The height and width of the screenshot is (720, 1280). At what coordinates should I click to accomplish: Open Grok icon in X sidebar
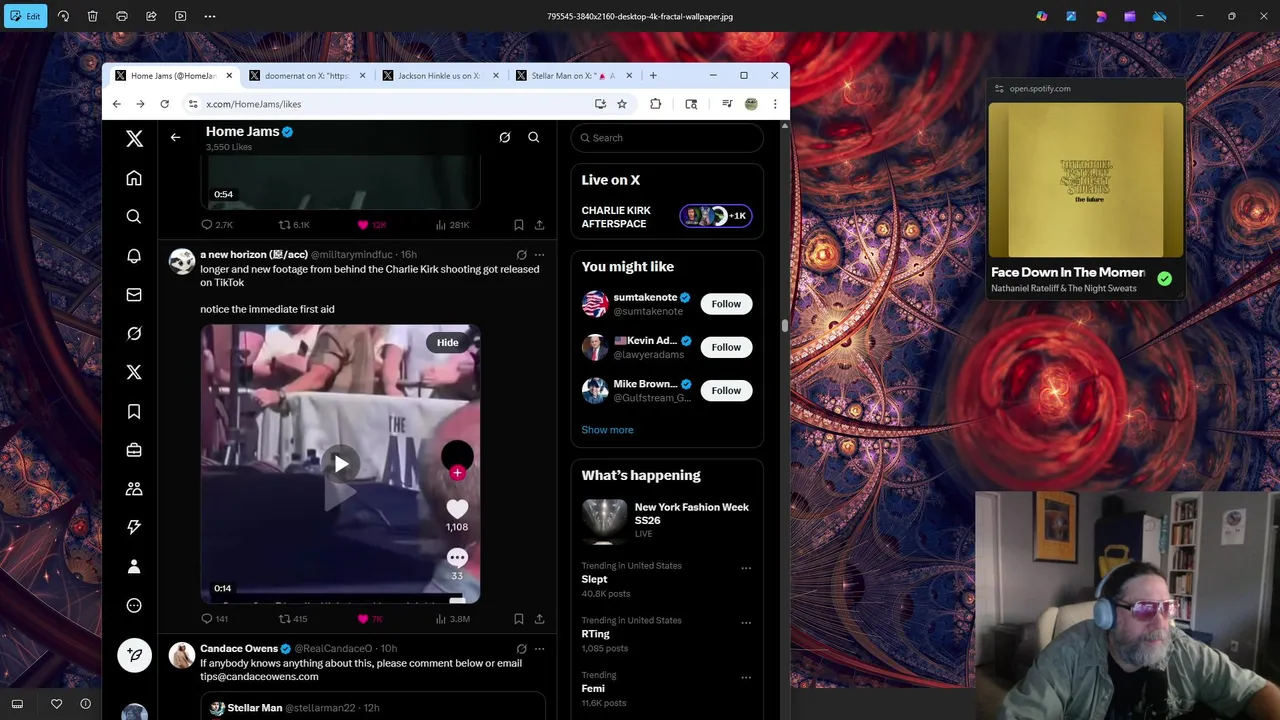[134, 333]
